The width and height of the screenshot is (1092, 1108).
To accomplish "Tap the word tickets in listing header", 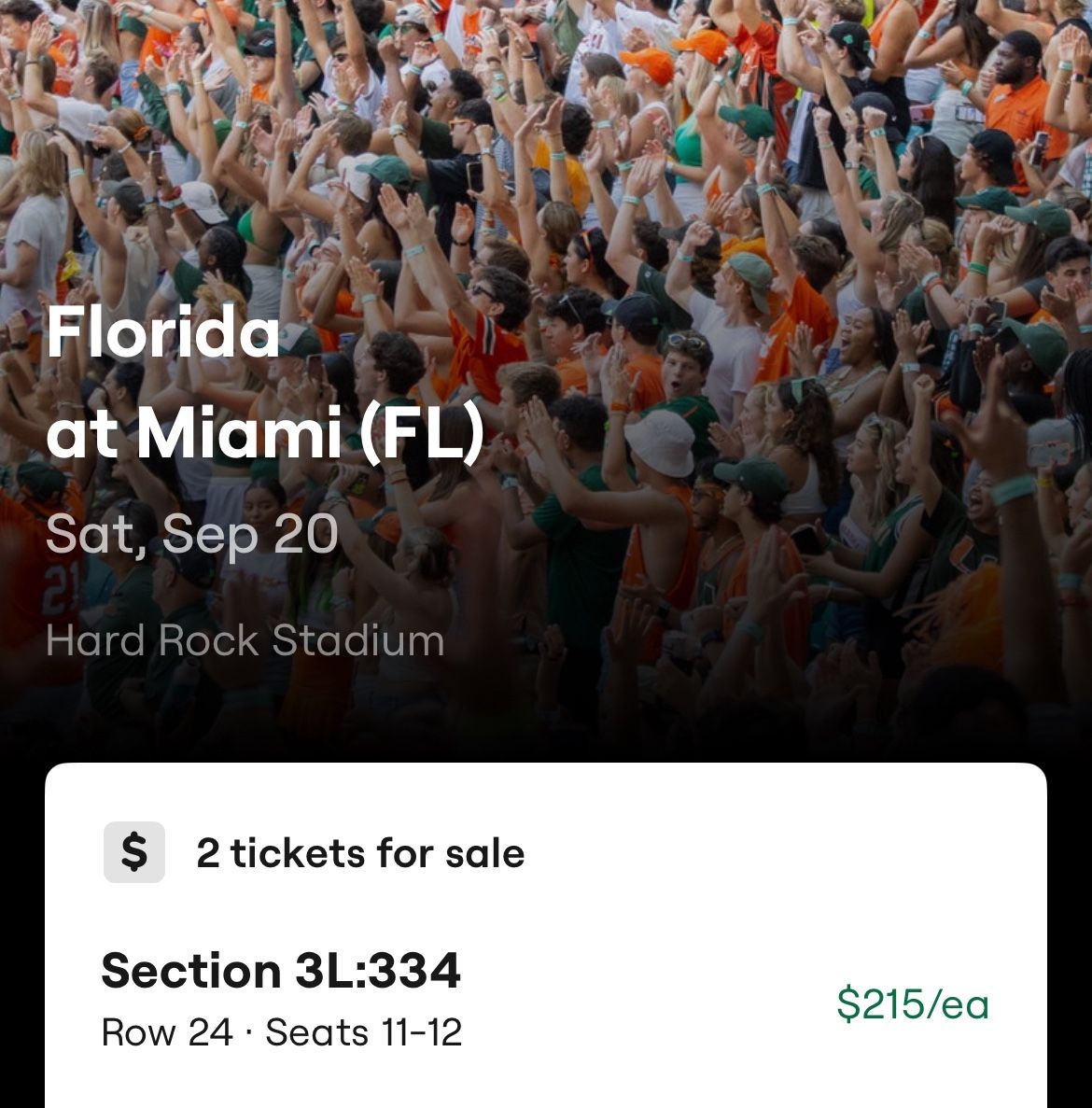I will tap(298, 853).
